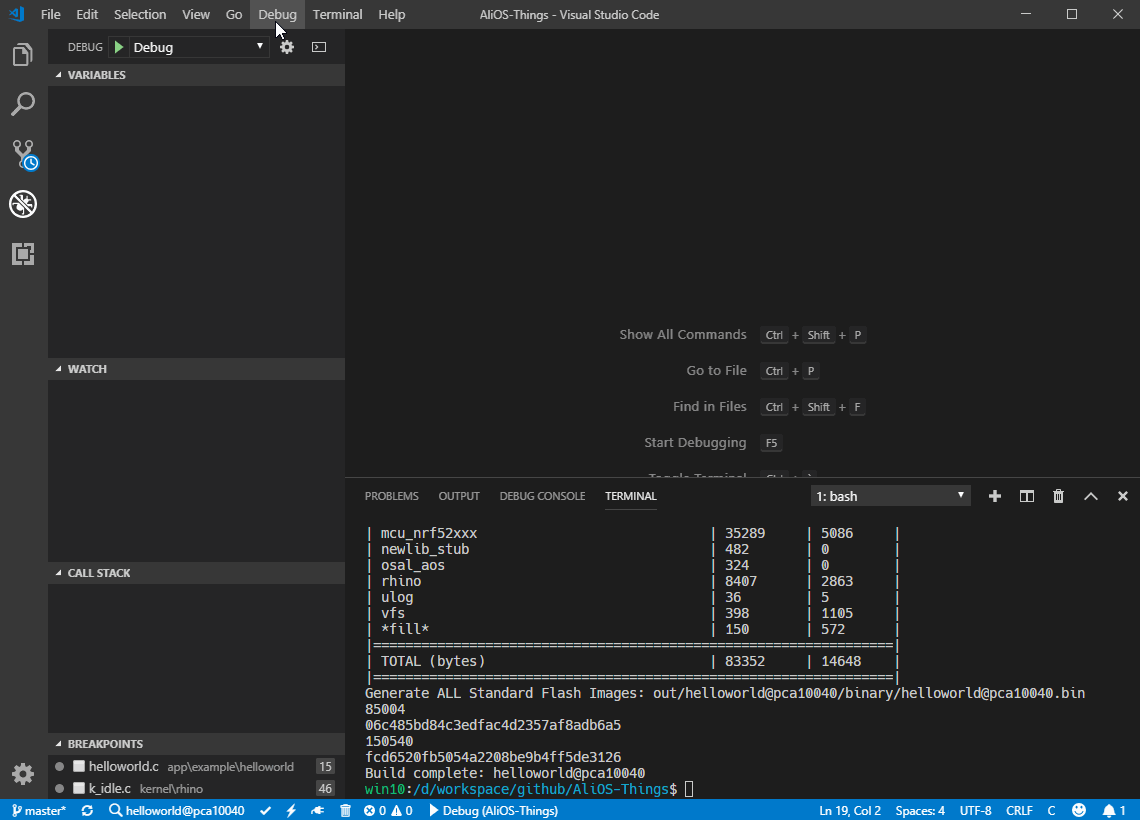Click 'Build complete: helloworld@pca10040' terminal line
This screenshot has width=1140, height=820.
click(505, 773)
